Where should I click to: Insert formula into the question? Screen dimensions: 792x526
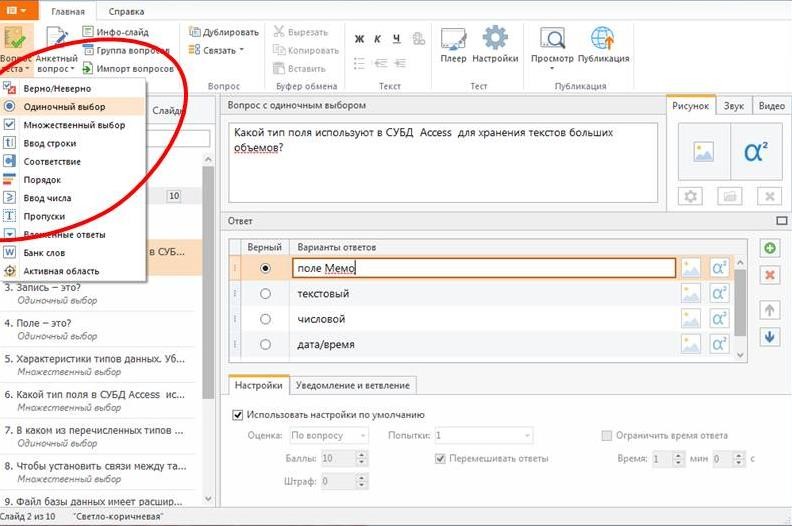click(x=756, y=152)
